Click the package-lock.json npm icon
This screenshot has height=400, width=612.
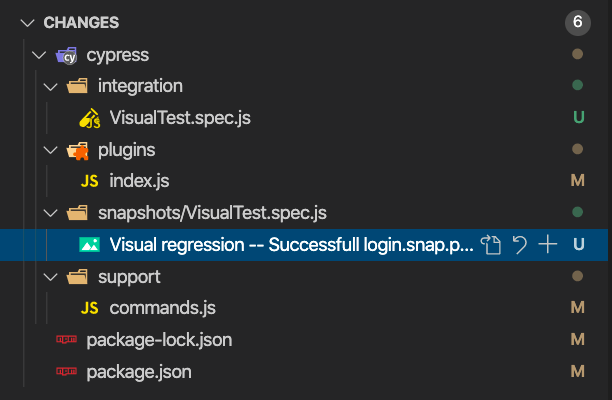point(67,340)
